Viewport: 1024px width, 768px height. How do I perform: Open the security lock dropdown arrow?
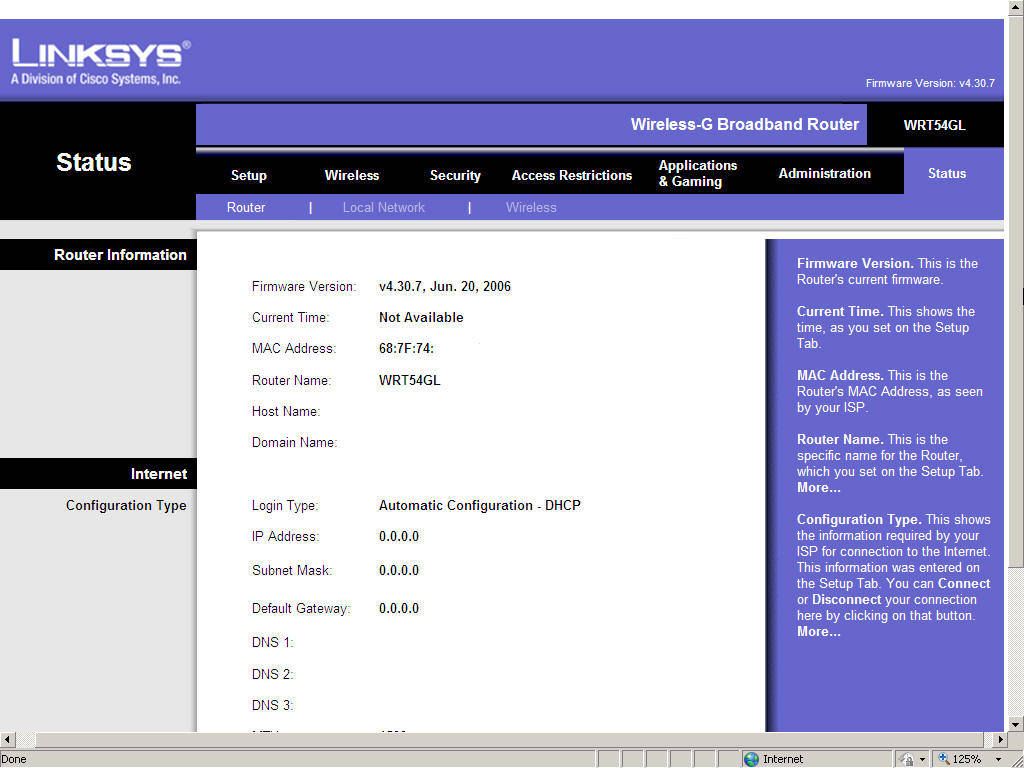[922, 760]
